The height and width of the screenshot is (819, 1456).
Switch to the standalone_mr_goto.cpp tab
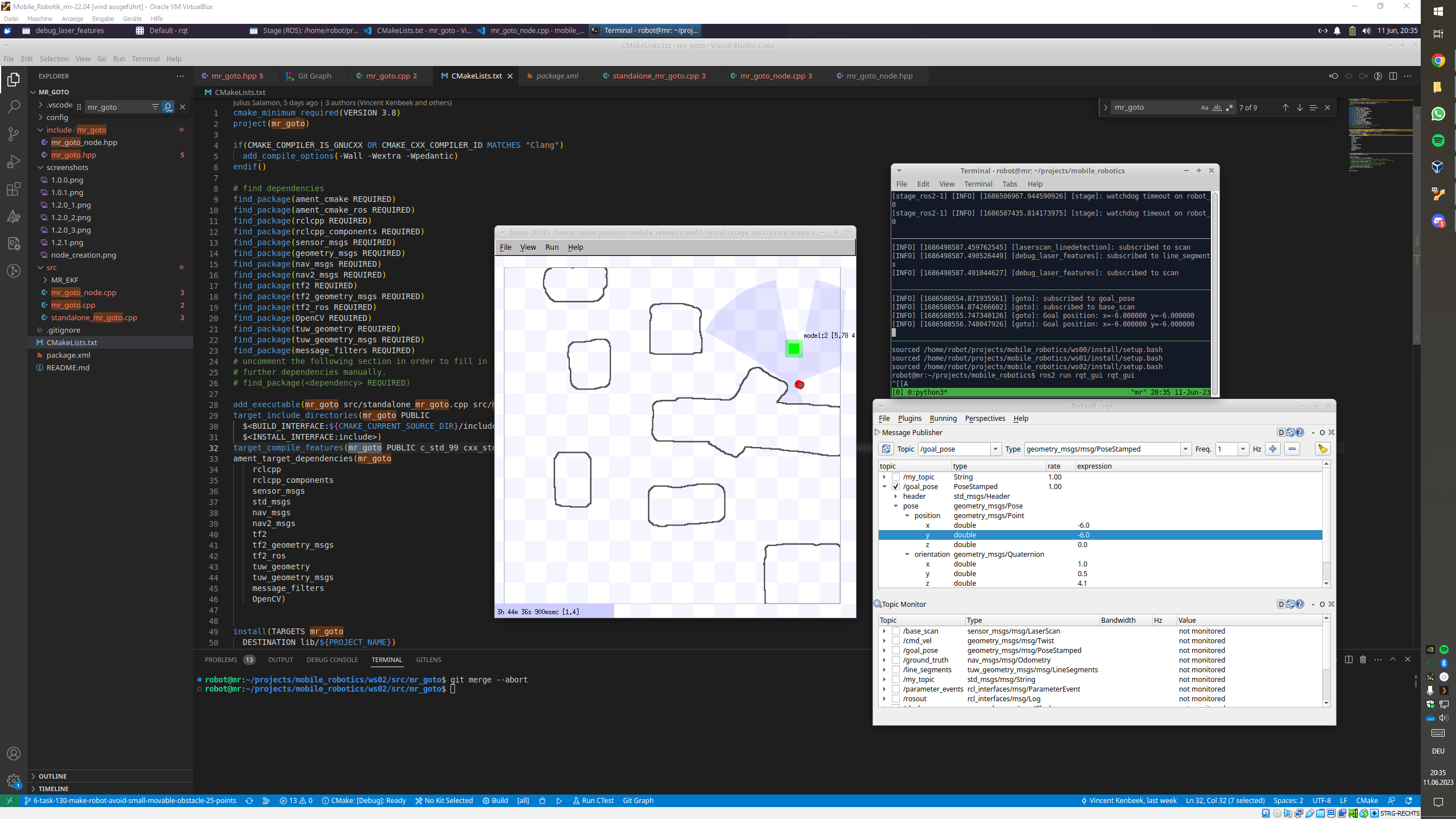(655, 76)
